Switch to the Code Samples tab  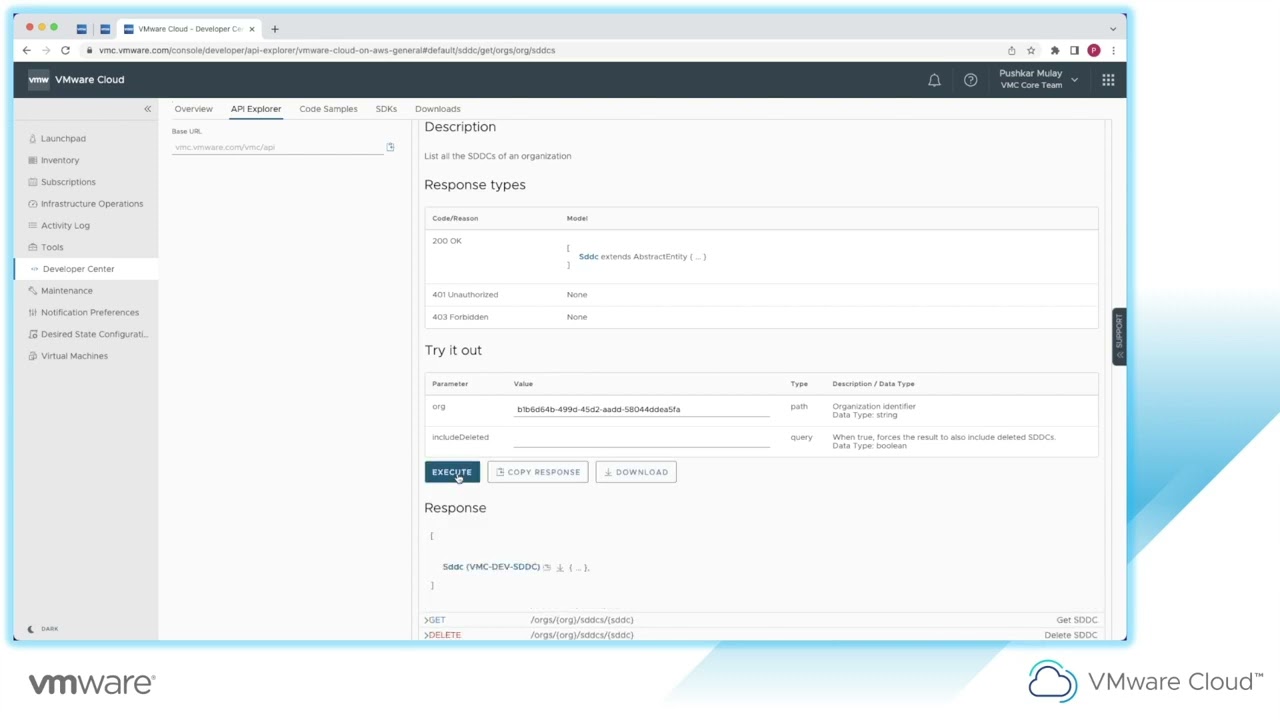point(328,109)
